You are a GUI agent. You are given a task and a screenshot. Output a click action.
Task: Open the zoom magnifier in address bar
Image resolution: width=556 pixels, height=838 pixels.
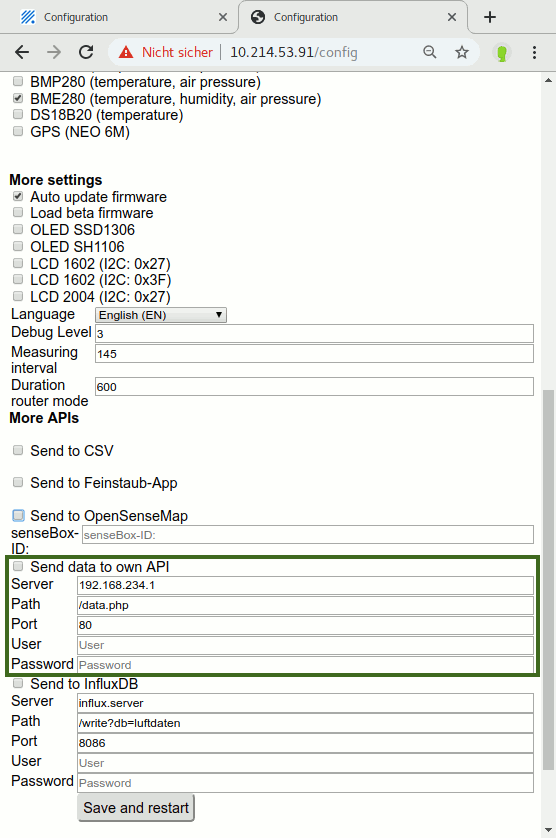pos(429,52)
